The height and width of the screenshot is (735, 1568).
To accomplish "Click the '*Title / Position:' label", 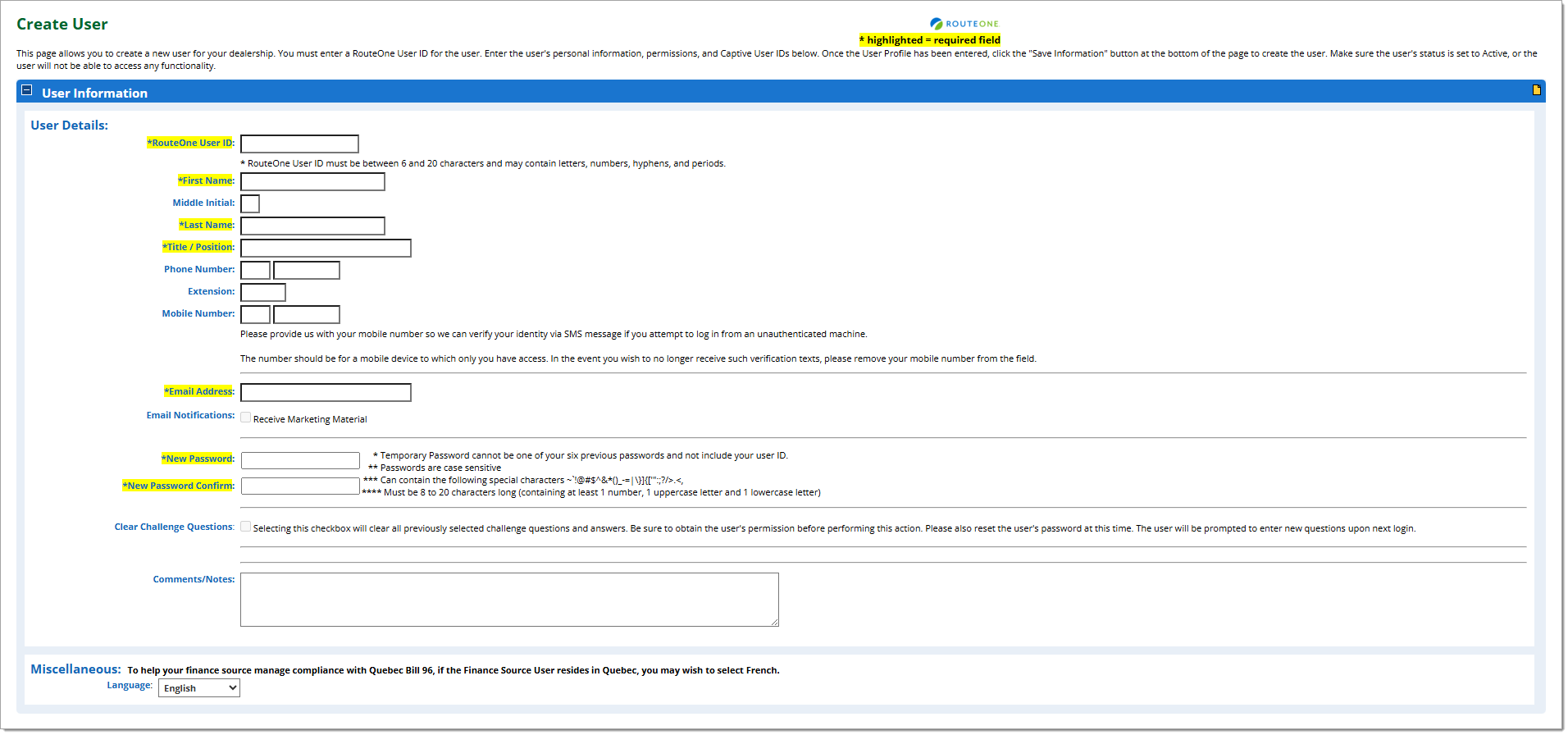I will (198, 247).
